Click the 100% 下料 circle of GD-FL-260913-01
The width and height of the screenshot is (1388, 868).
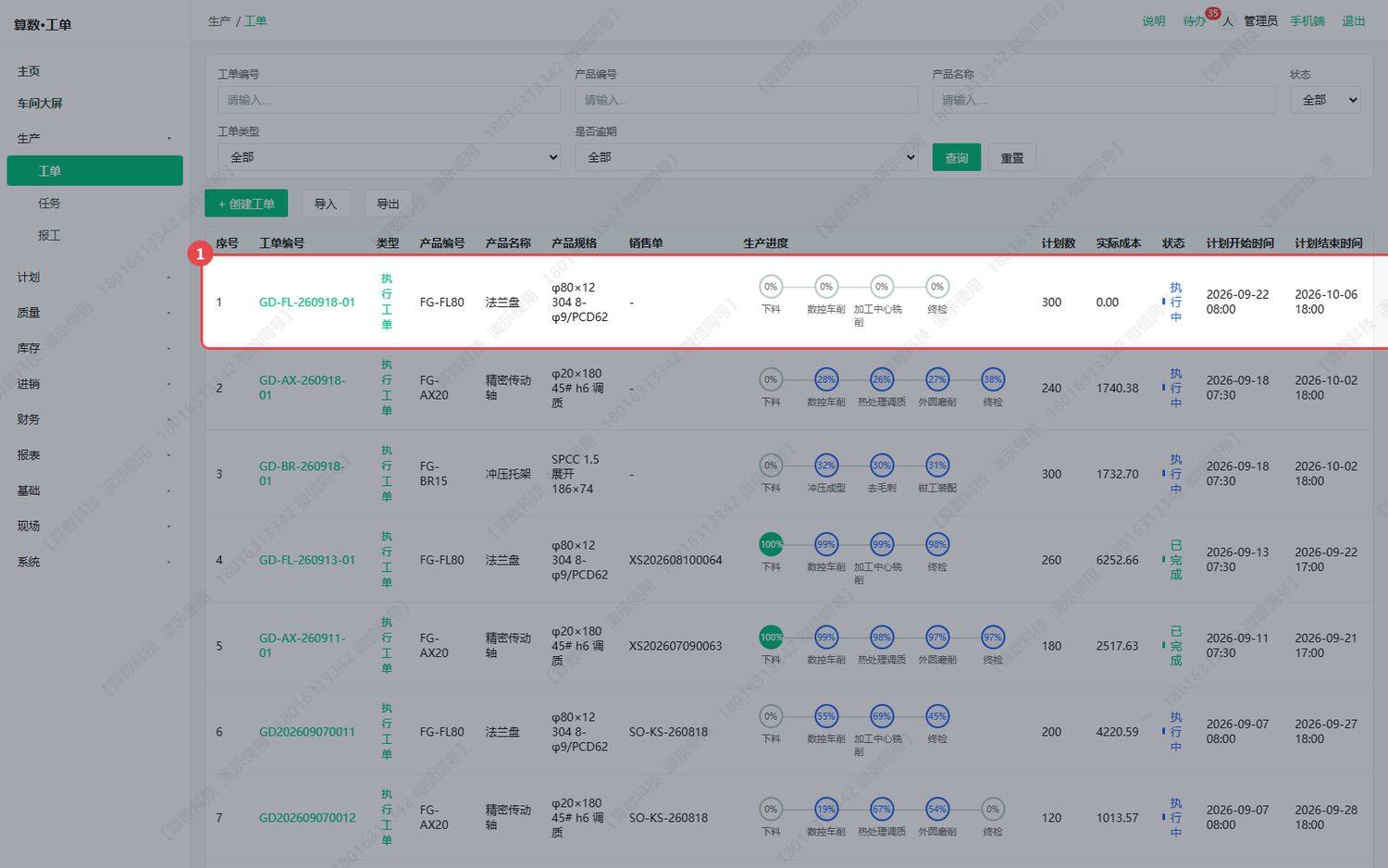(771, 545)
